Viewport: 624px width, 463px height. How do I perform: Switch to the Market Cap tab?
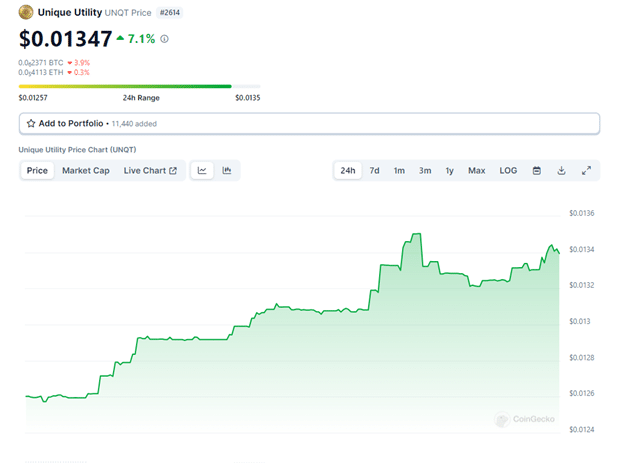(86, 171)
